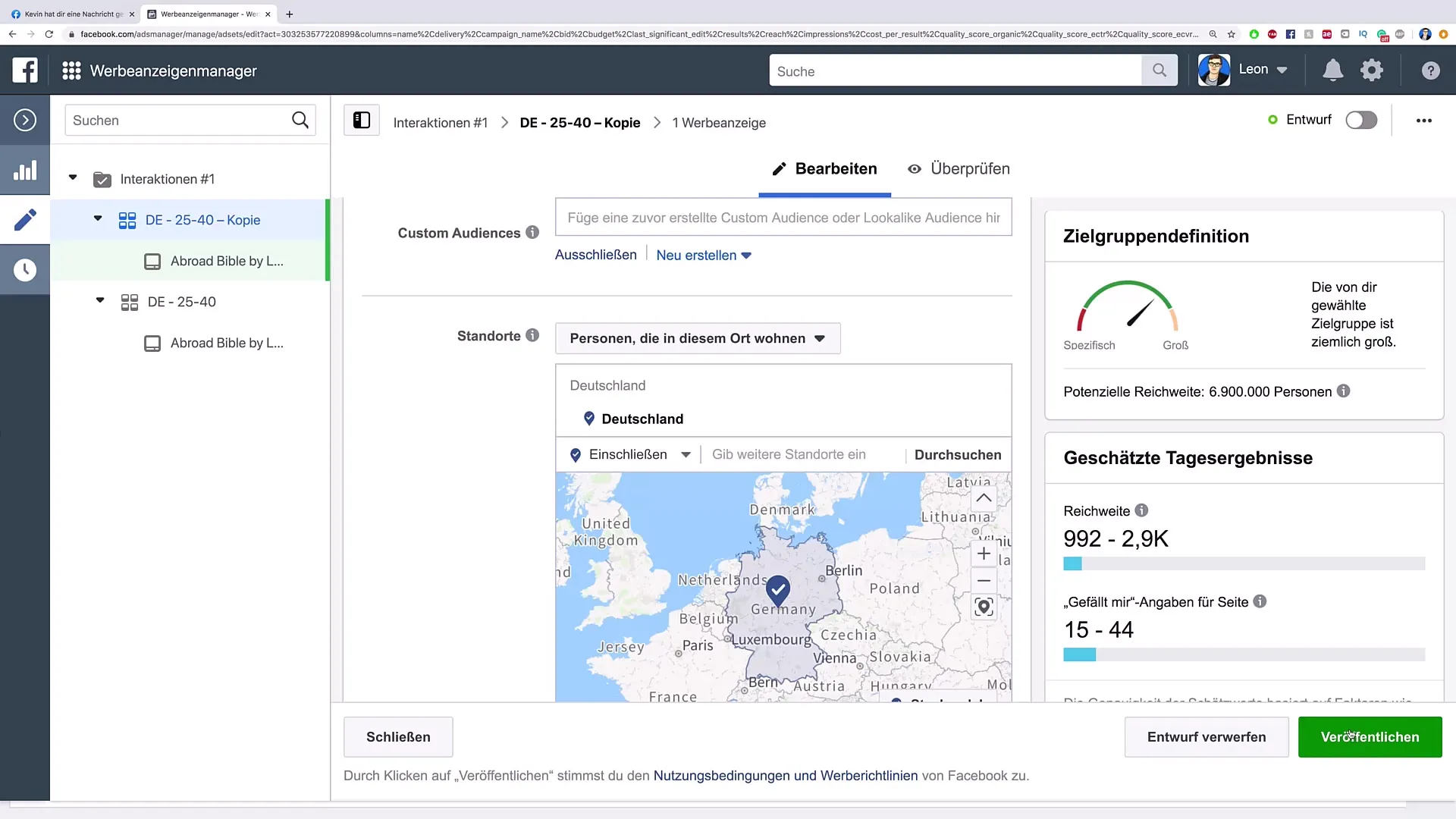
Task: Click info icon beside Gefällt mir-Angaben
Action: pyautogui.click(x=1260, y=601)
